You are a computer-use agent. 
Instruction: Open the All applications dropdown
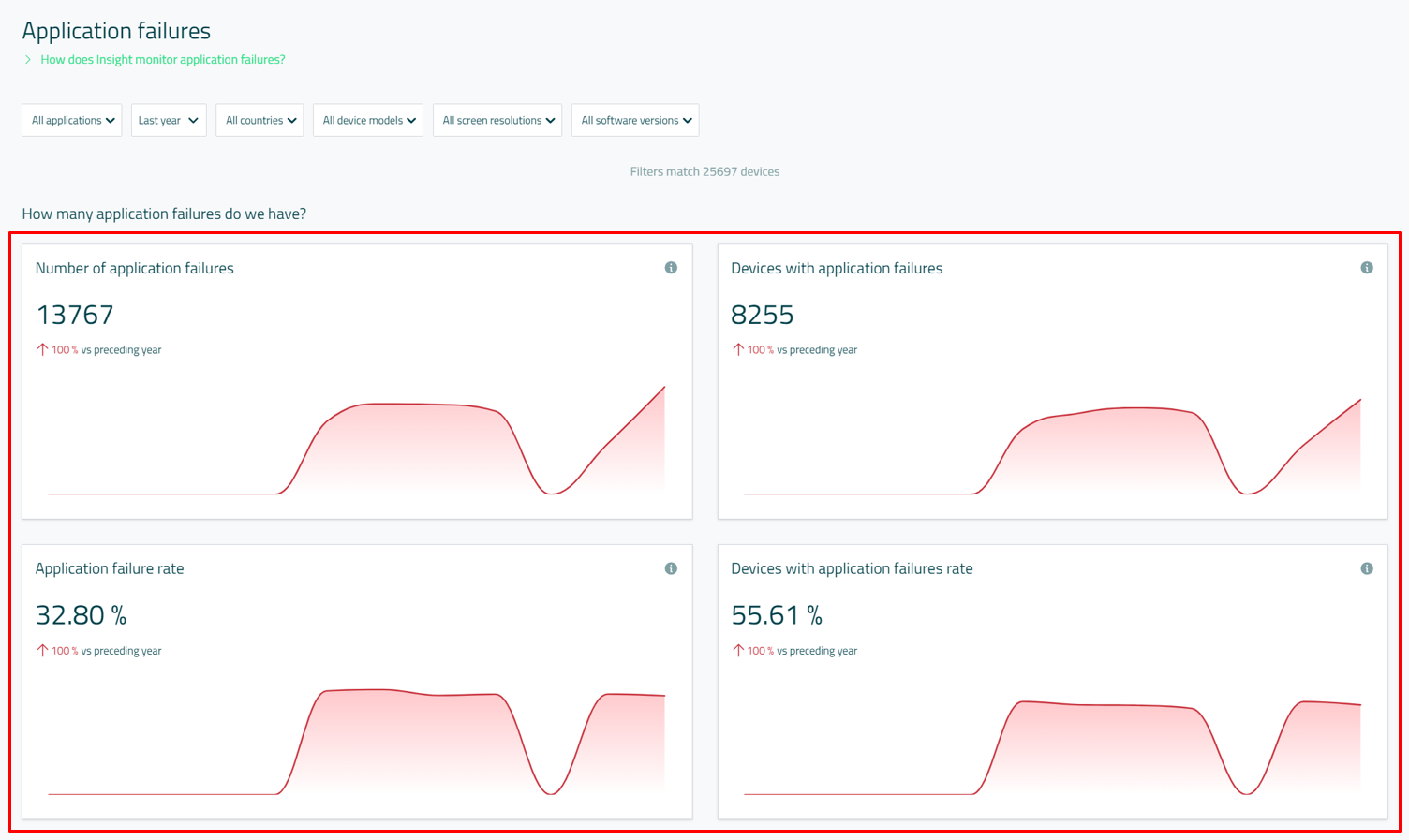tap(72, 120)
